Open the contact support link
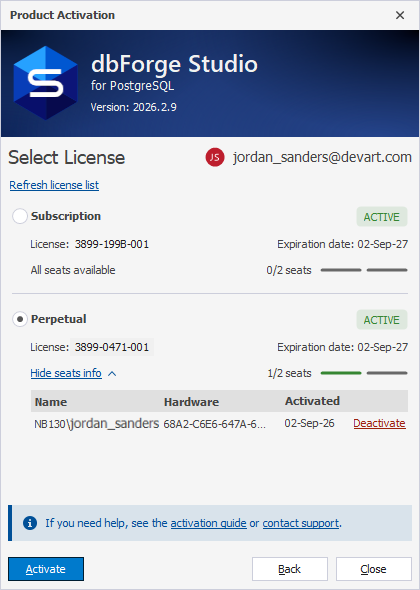The height and width of the screenshot is (590, 420). (x=301, y=523)
